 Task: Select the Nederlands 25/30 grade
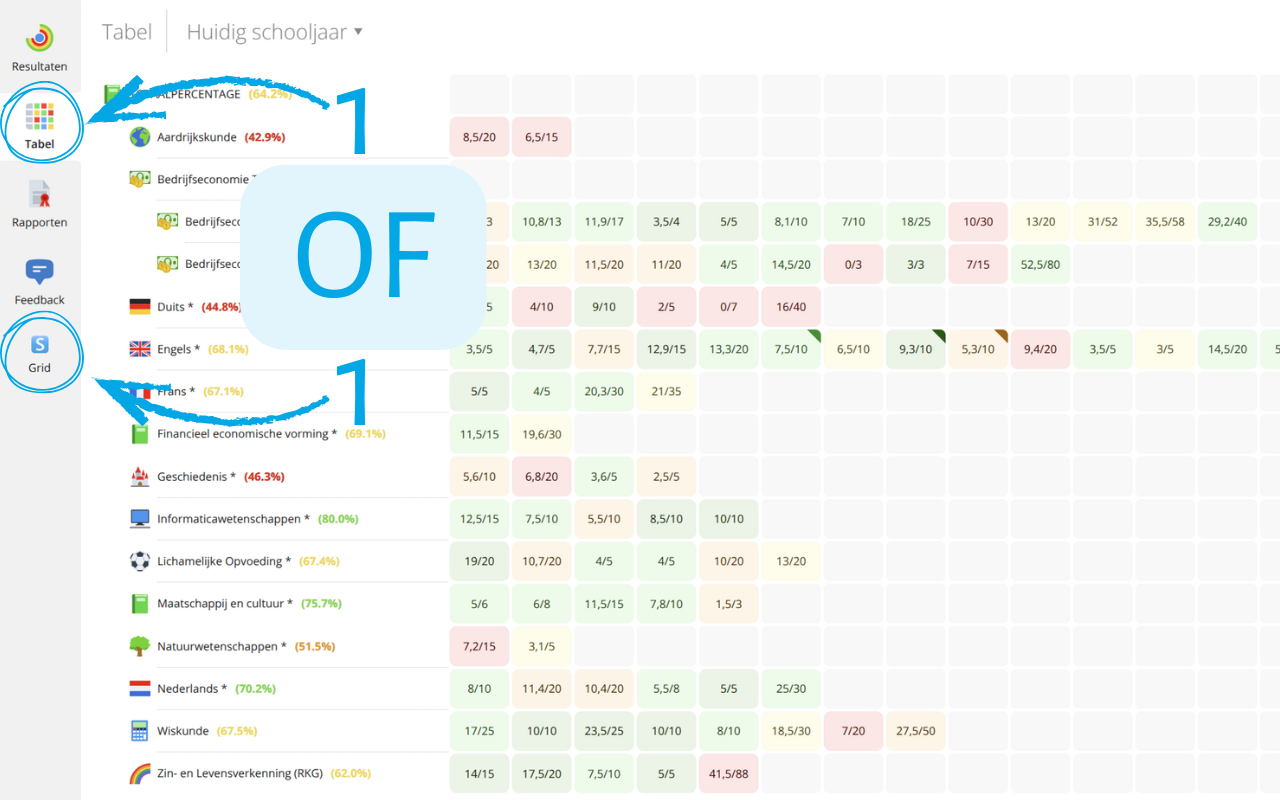[790, 689]
